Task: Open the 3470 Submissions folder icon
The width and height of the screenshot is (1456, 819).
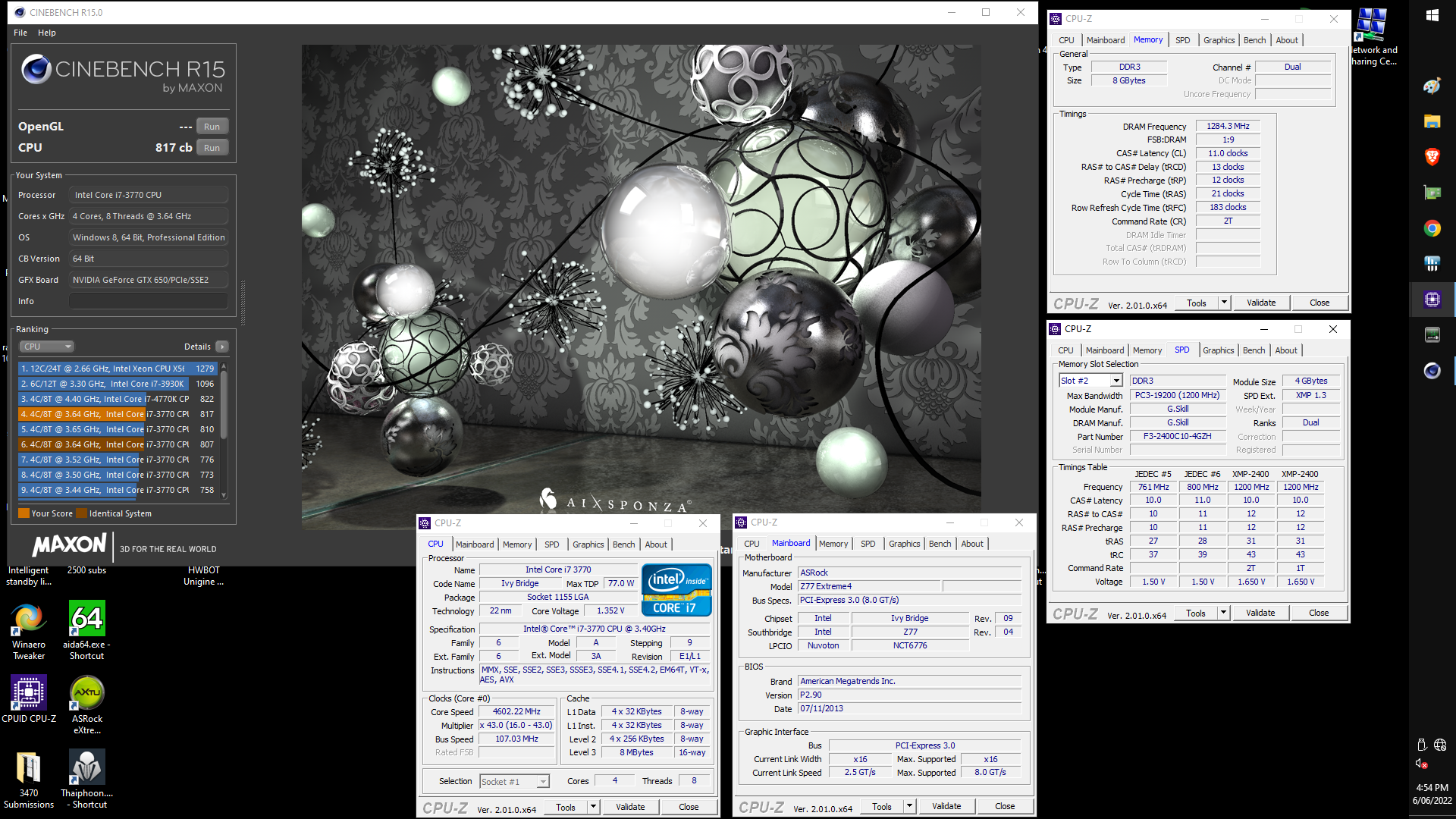Action: pyautogui.click(x=29, y=779)
